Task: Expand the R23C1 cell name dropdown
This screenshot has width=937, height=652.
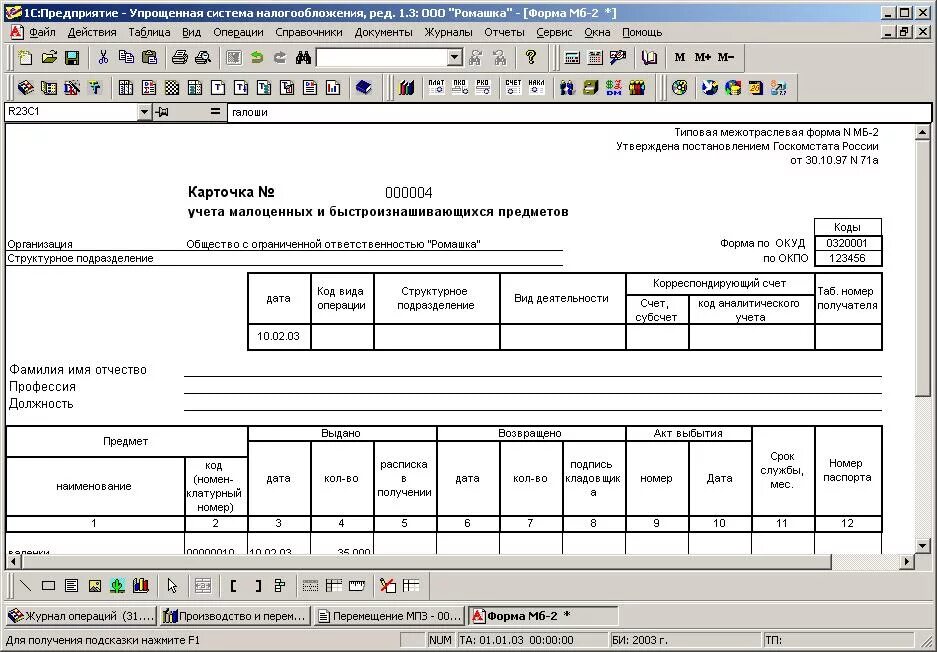Action: pos(144,112)
